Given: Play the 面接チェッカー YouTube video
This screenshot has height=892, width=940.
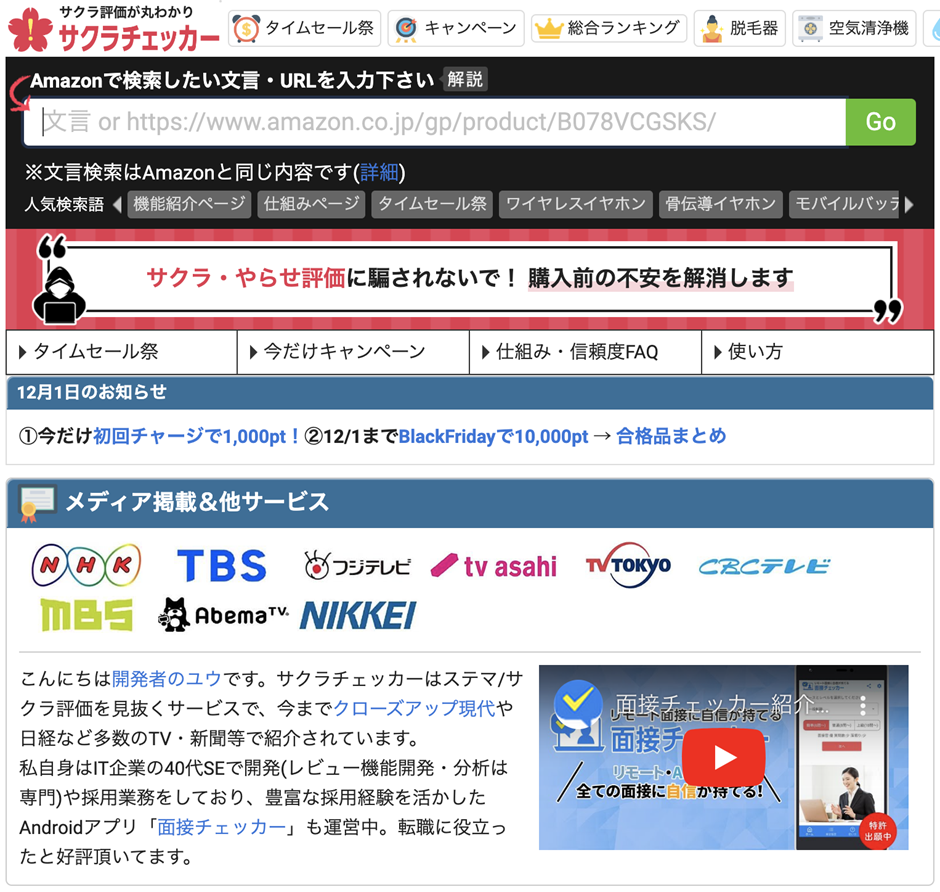Looking at the screenshot, I should [x=723, y=757].
